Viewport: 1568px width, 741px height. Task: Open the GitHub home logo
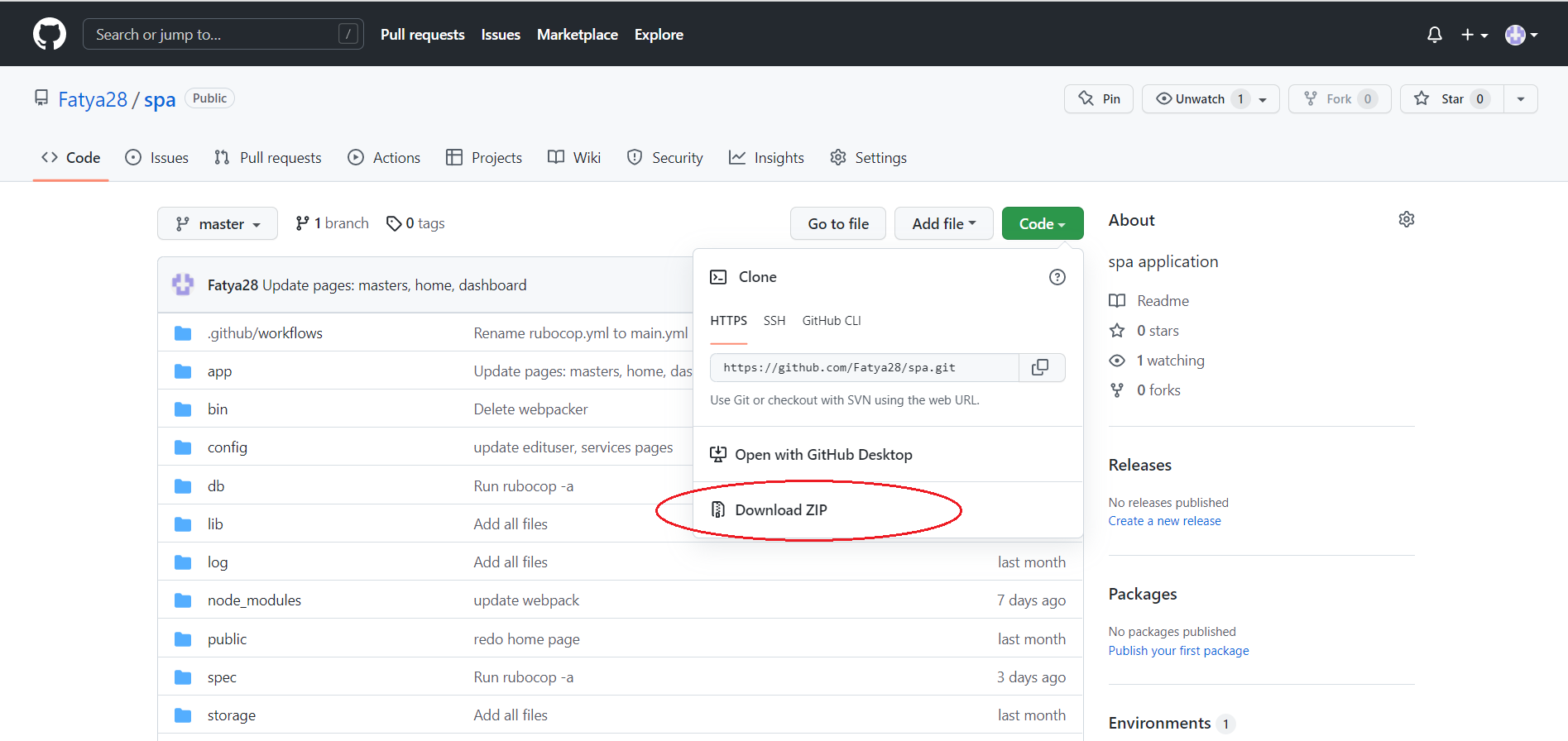point(50,34)
